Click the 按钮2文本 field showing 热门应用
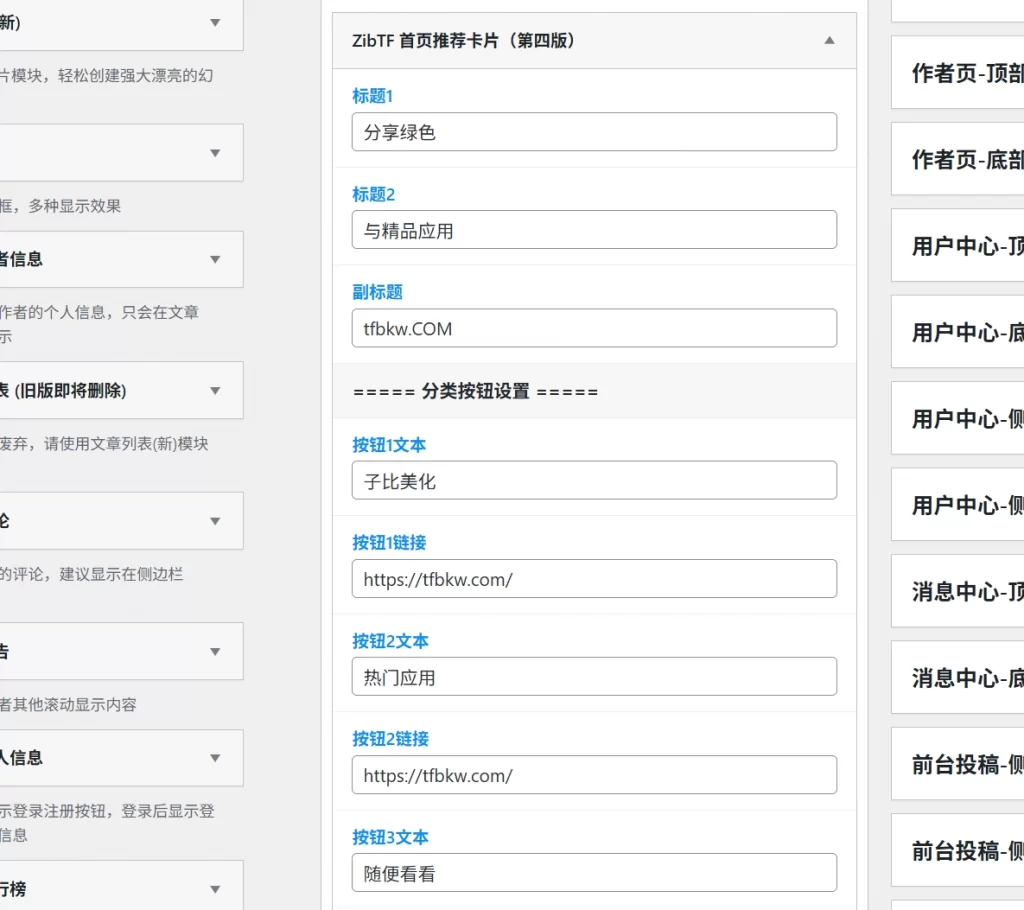 tap(594, 676)
